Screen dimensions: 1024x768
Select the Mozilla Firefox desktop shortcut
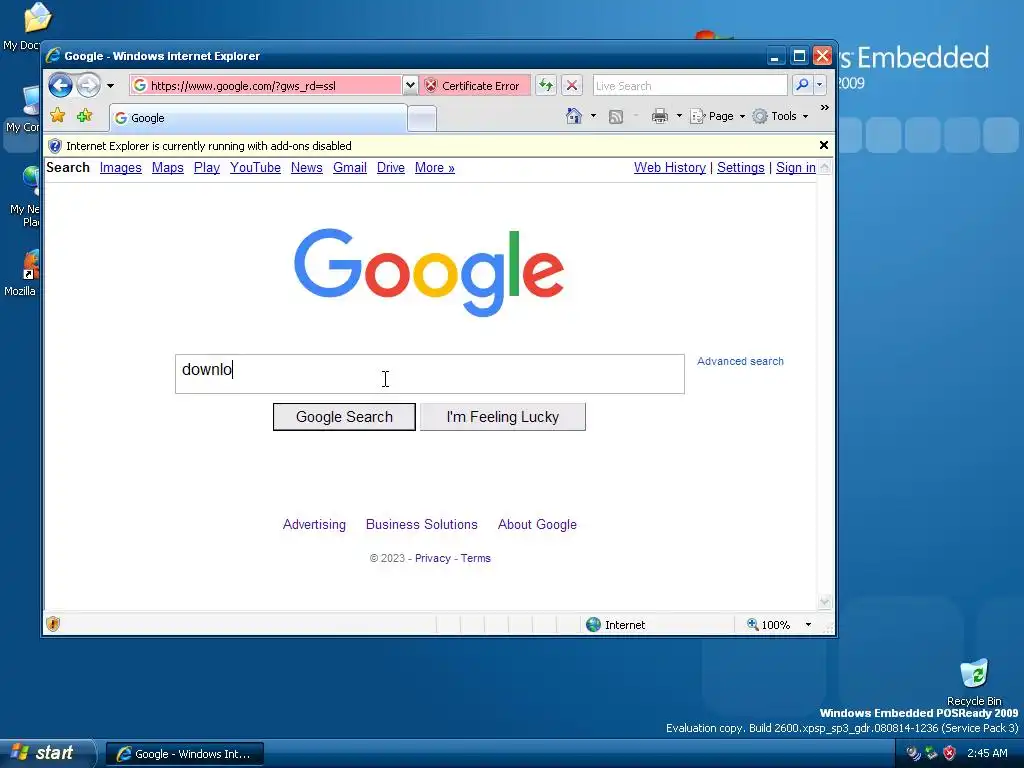(23, 273)
